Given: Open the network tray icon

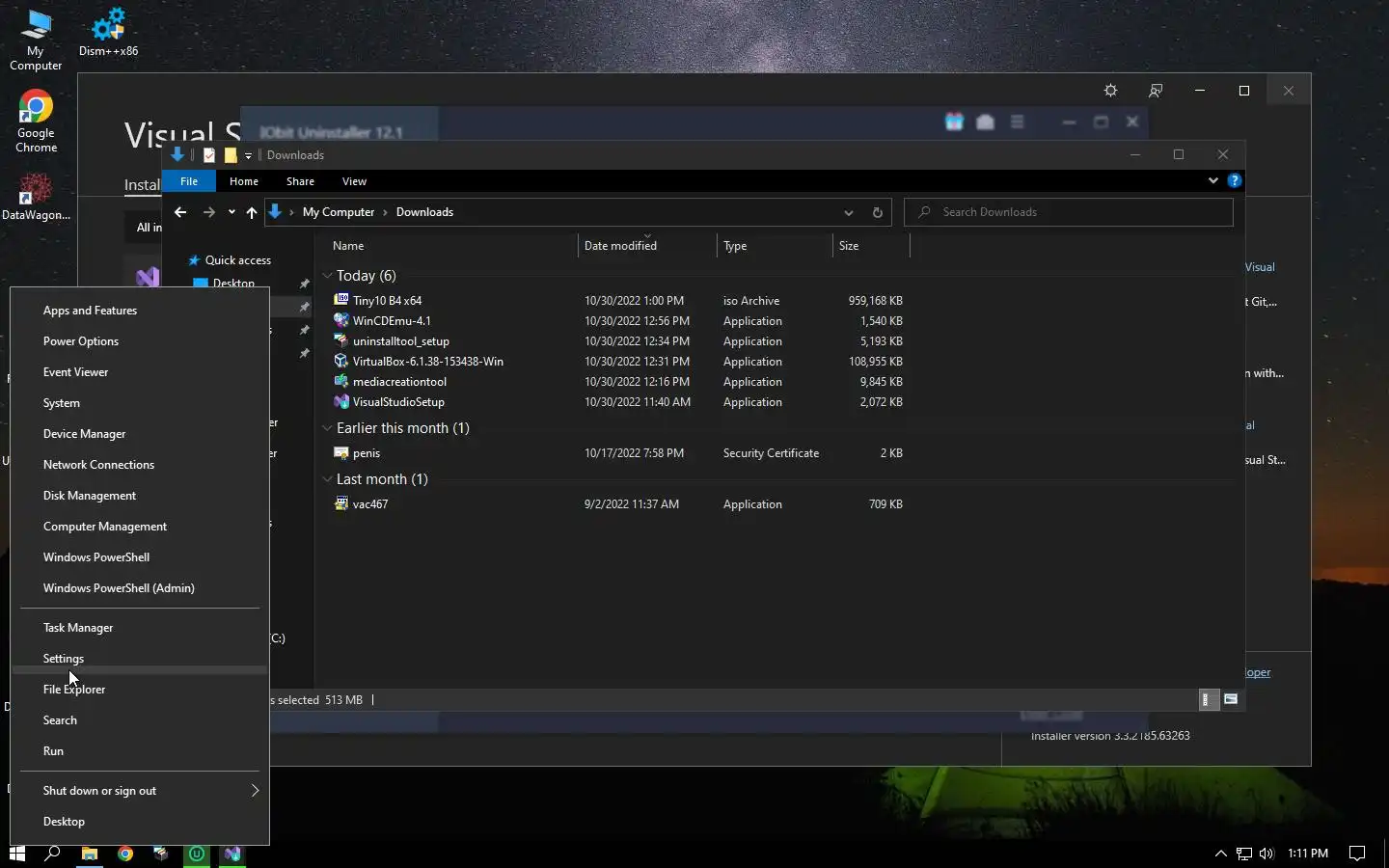Looking at the screenshot, I should (x=1244, y=854).
